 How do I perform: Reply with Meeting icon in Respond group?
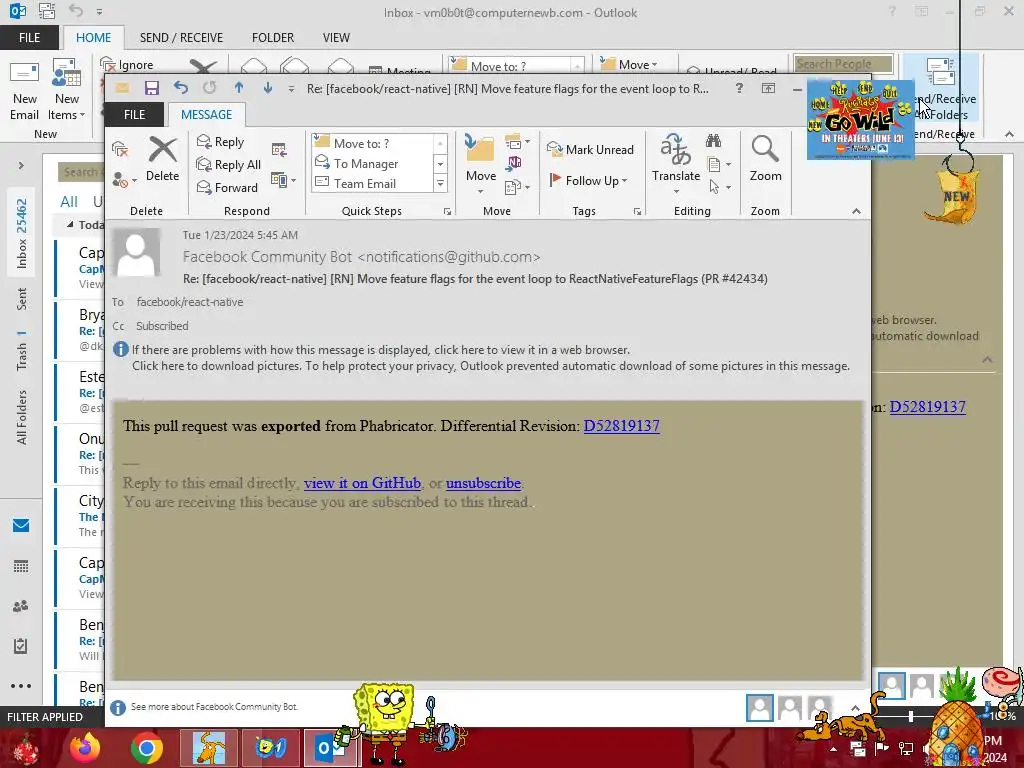click(280, 150)
